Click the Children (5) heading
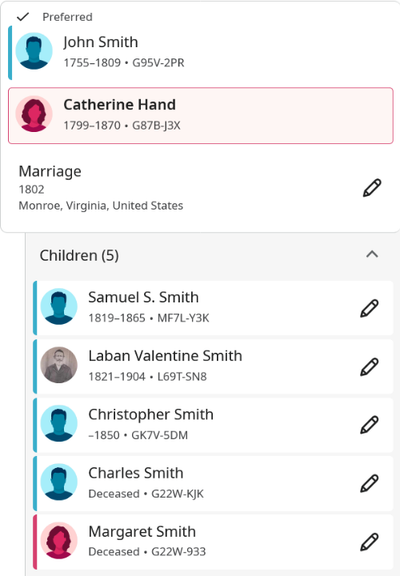The image size is (400, 576). pos(79,255)
